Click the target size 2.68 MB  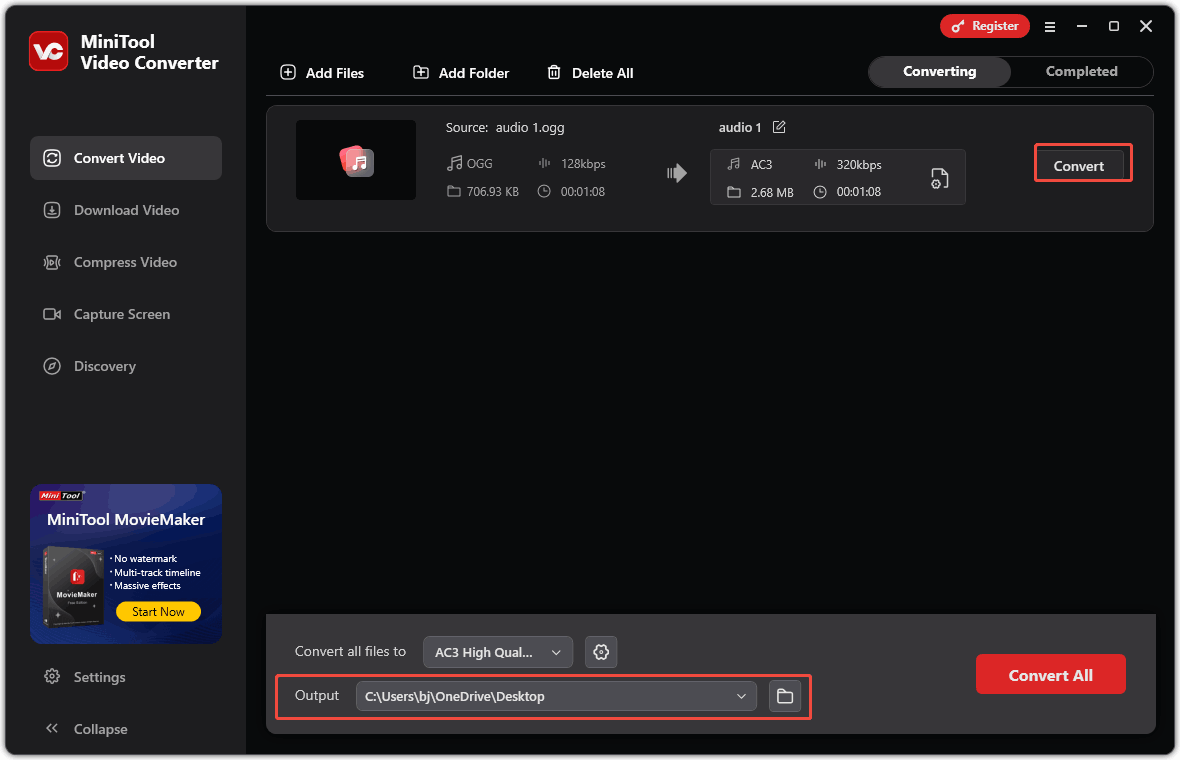pos(772,192)
